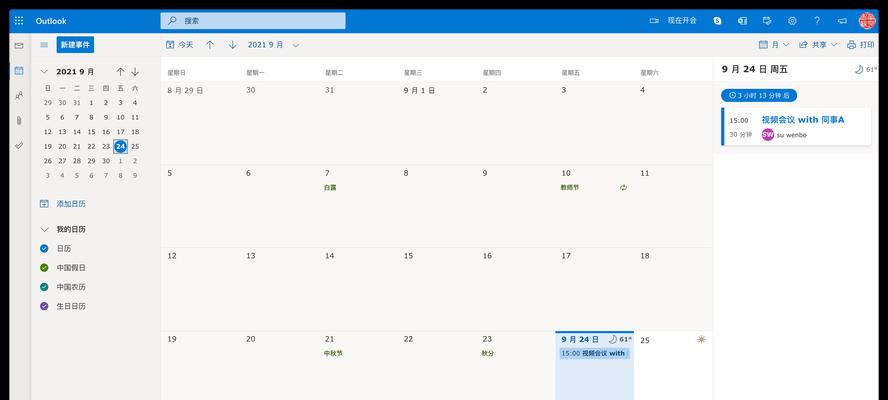This screenshot has height=400, width=888.
Task: Click the sun weather icon on 25th
Action: (701, 339)
